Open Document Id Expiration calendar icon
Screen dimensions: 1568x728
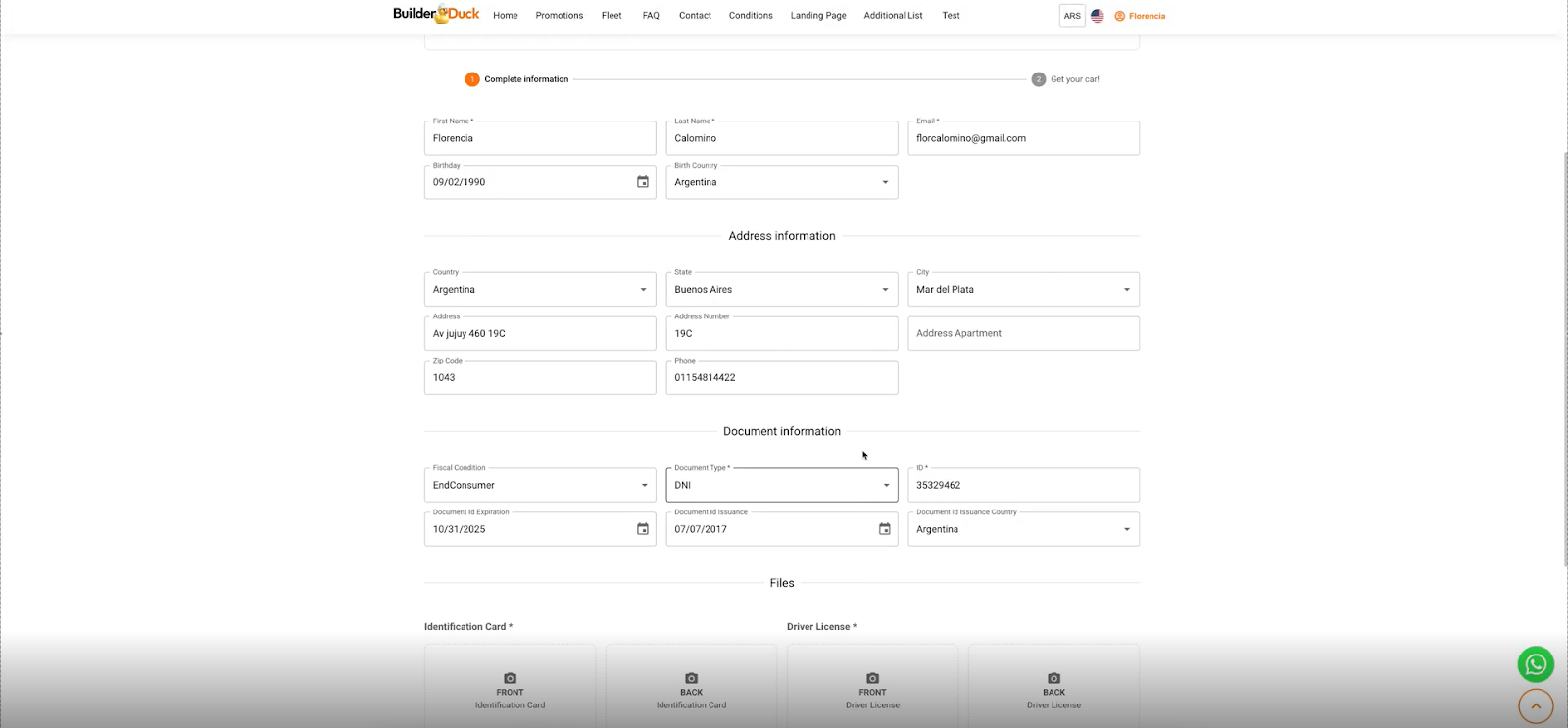click(643, 529)
